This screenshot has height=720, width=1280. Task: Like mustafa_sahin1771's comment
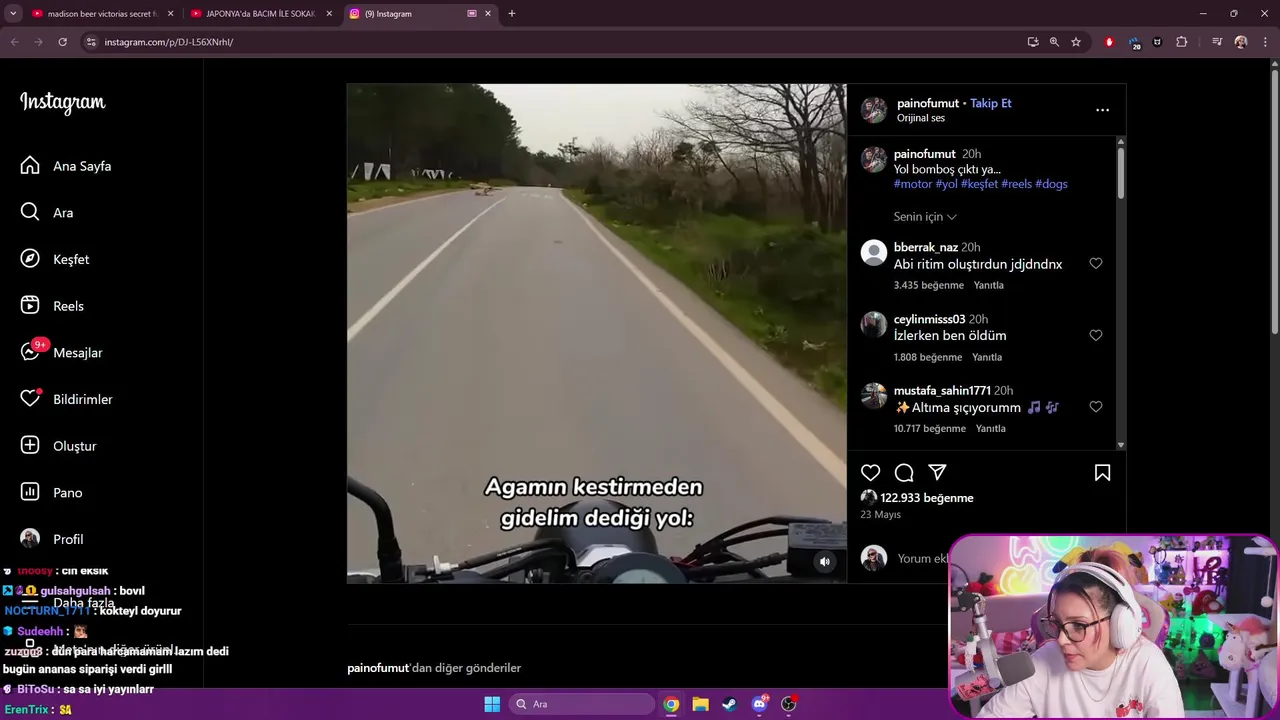pyautogui.click(x=1096, y=407)
